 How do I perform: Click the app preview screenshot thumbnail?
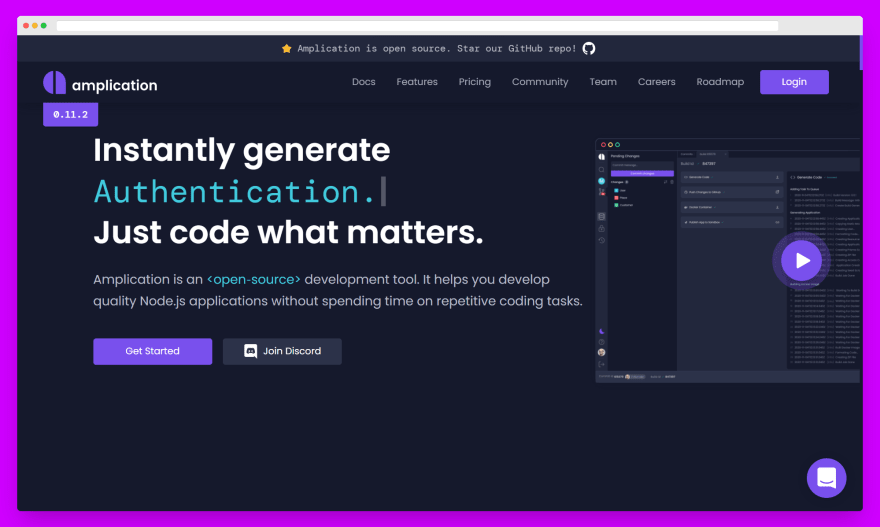click(727, 260)
